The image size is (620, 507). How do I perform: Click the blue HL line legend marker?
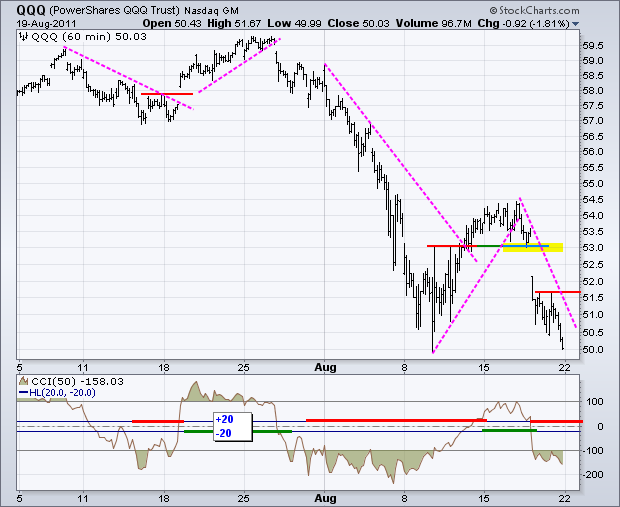click(x=23, y=393)
